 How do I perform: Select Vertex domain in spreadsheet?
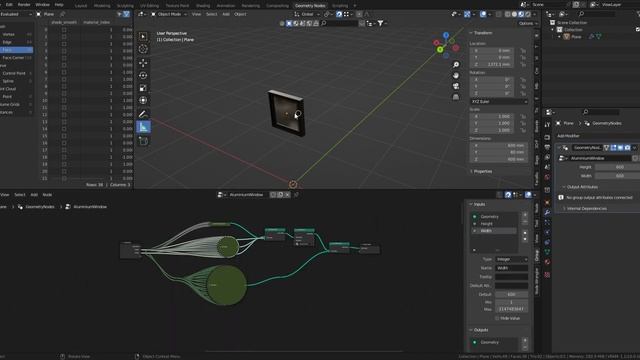coord(16,34)
